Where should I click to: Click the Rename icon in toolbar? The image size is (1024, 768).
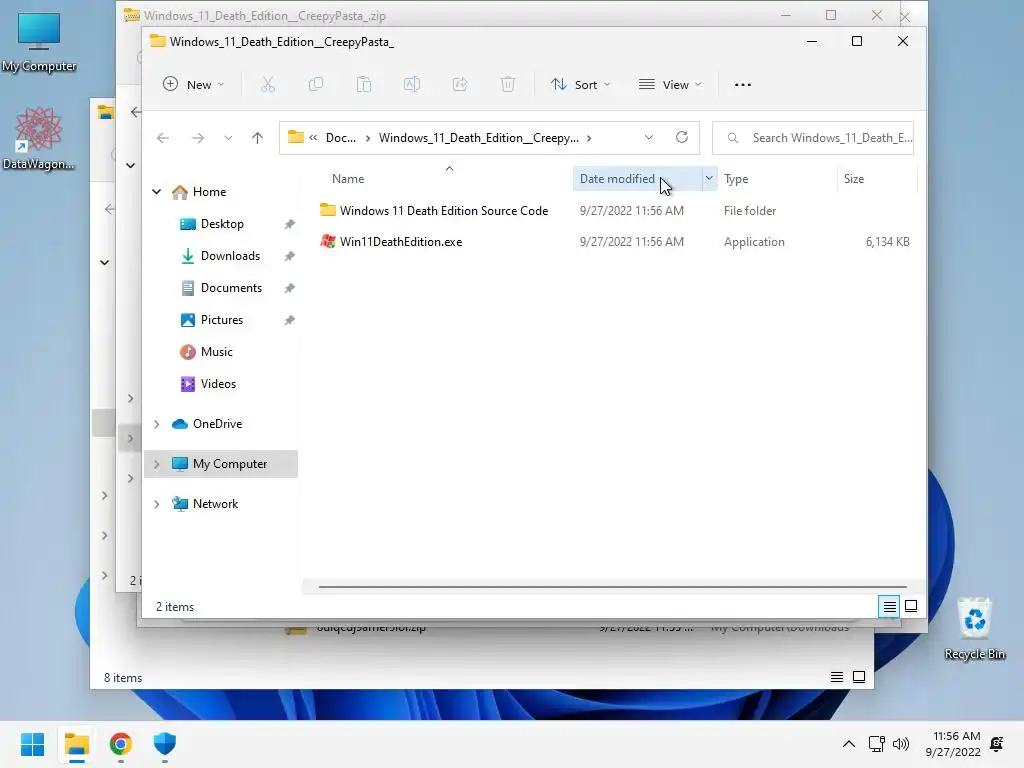click(x=412, y=84)
